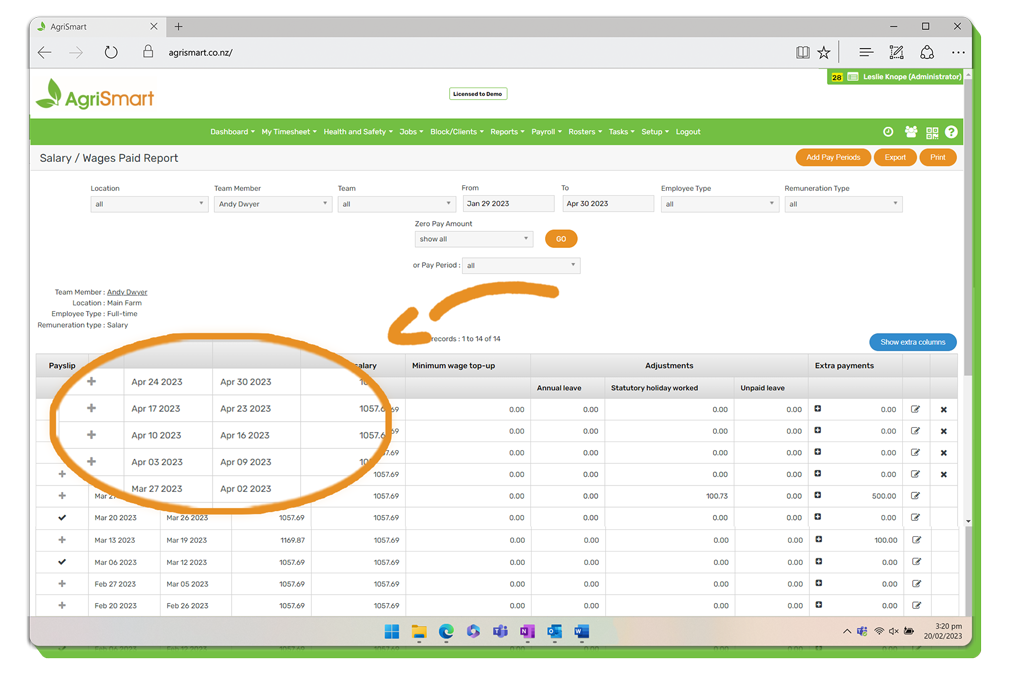The width and height of the screenshot is (1024, 693).
Task: Click payslip checkmark for Mar 20 2023
Action: pos(62,518)
